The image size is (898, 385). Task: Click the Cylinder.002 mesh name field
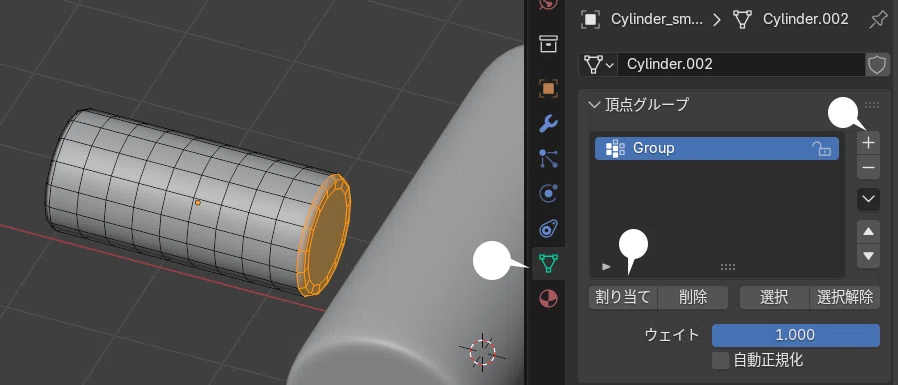[x=741, y=64]
